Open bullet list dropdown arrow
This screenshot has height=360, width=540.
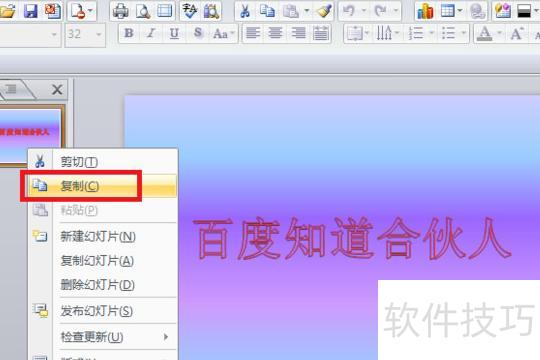click(x=464, y=33)
